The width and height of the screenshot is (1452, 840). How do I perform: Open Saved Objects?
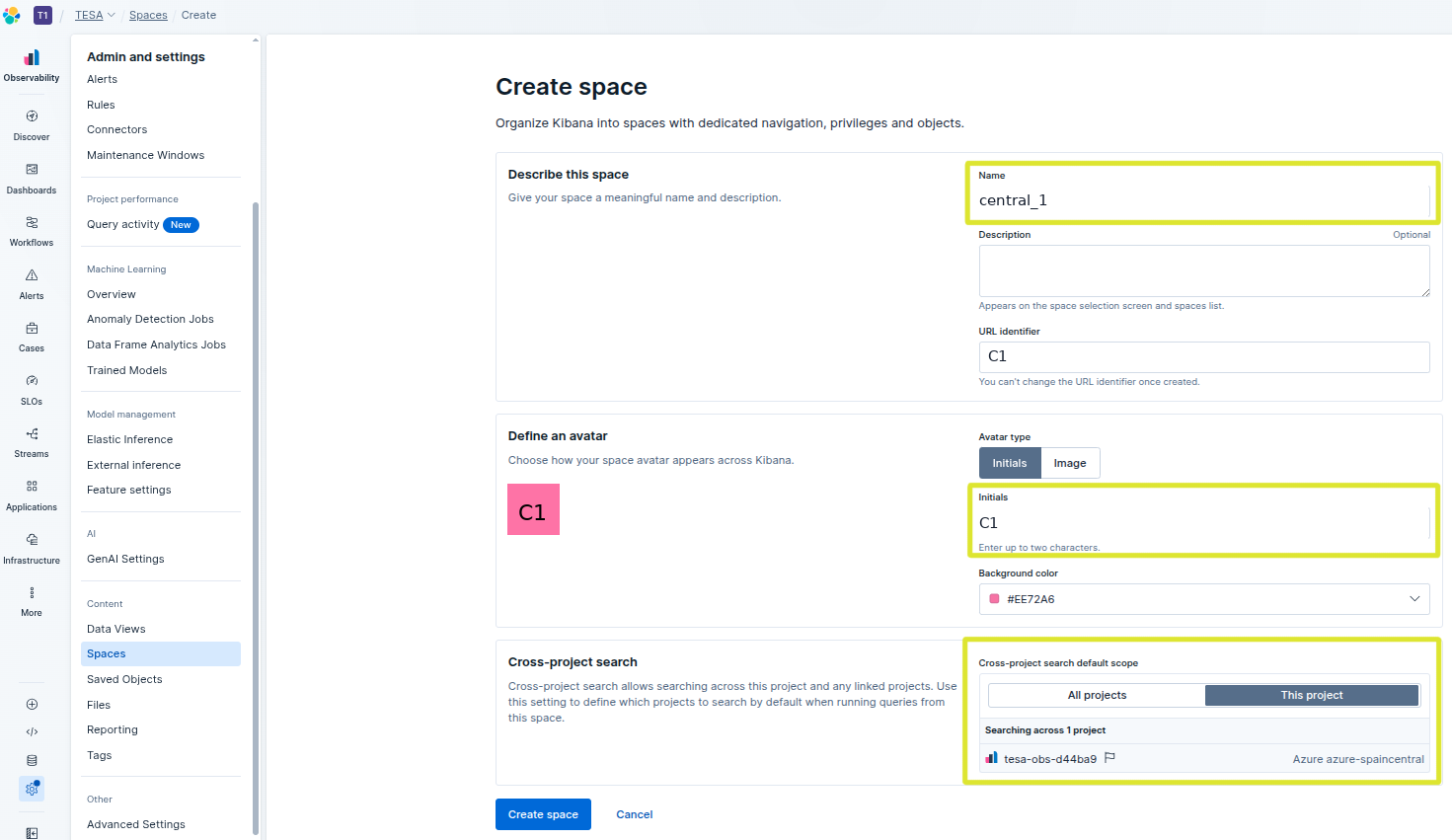(124, 679)
